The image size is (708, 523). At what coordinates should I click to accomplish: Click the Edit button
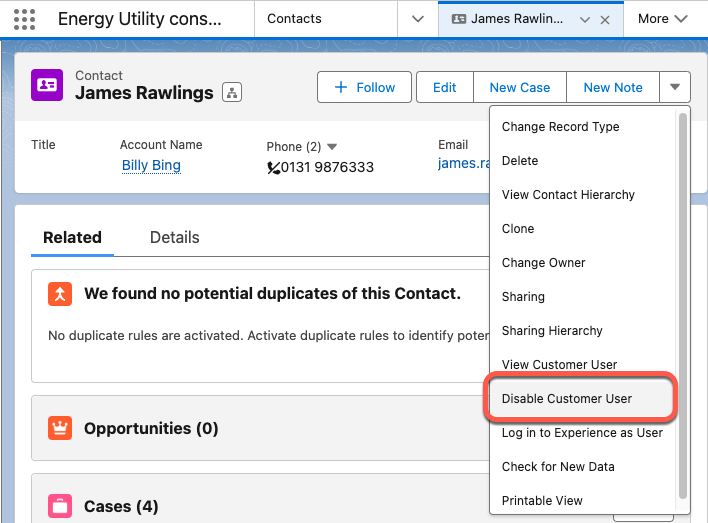pos(445,87)
